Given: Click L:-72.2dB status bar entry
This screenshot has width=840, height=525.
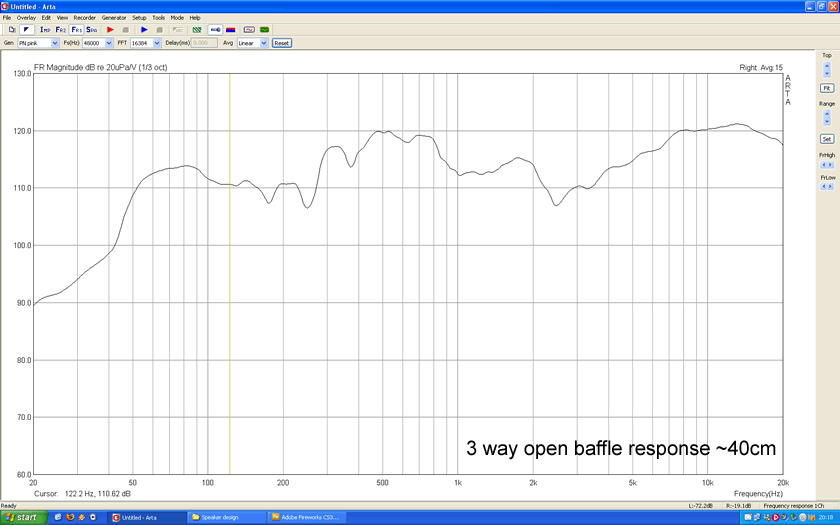Looking at the screenshot, I should click(x=701, y=506).
